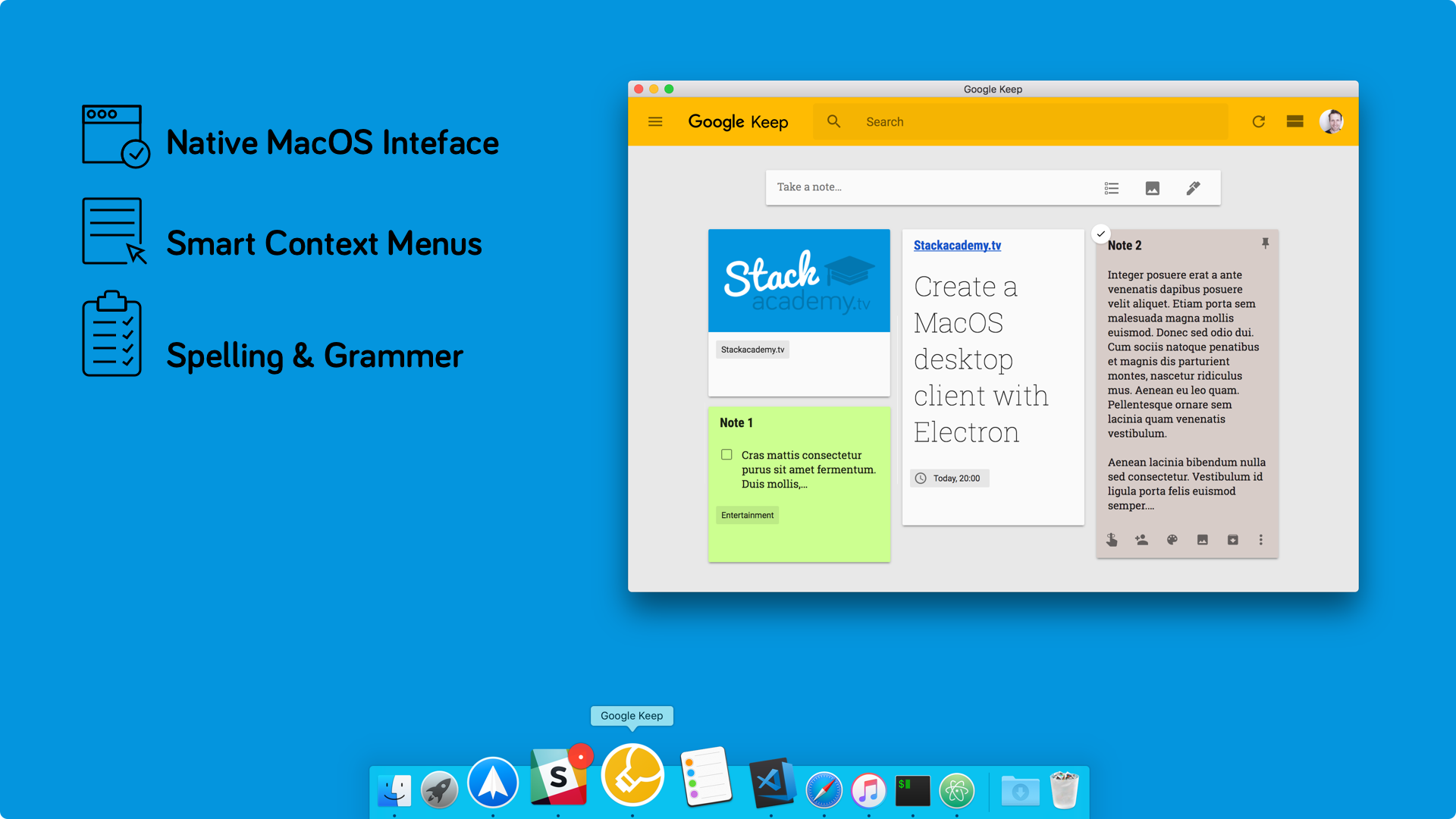Open the Stackacademy.tv link

(x=957, y=246)
